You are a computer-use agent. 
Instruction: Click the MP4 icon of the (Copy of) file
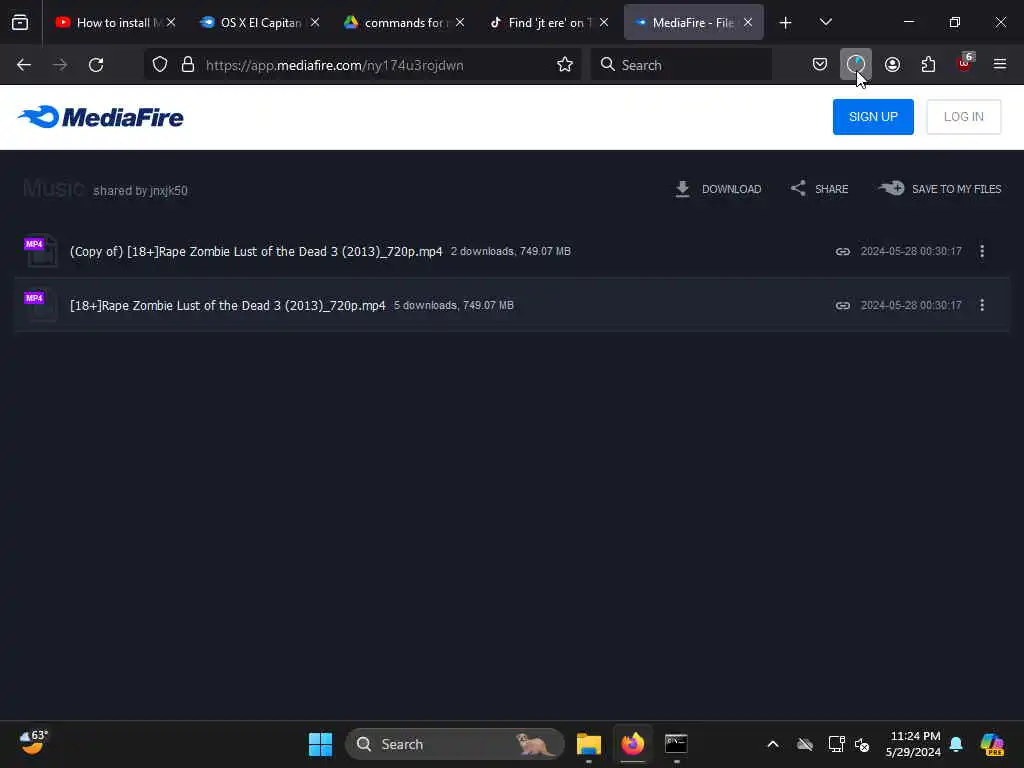(40, 251)
